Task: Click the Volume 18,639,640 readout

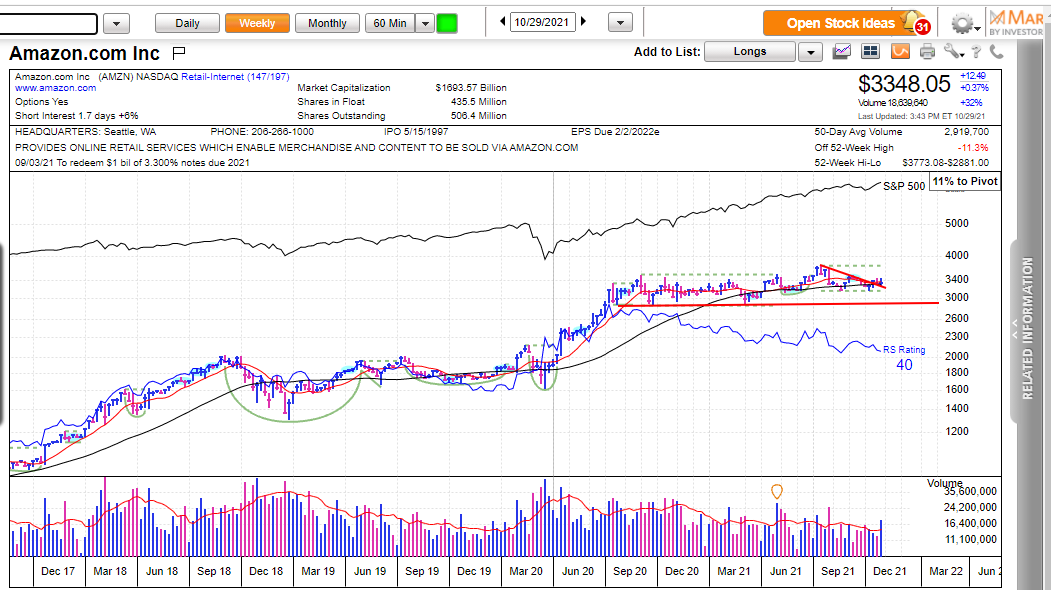Action: pyautogui.click(x=893, y=103)
